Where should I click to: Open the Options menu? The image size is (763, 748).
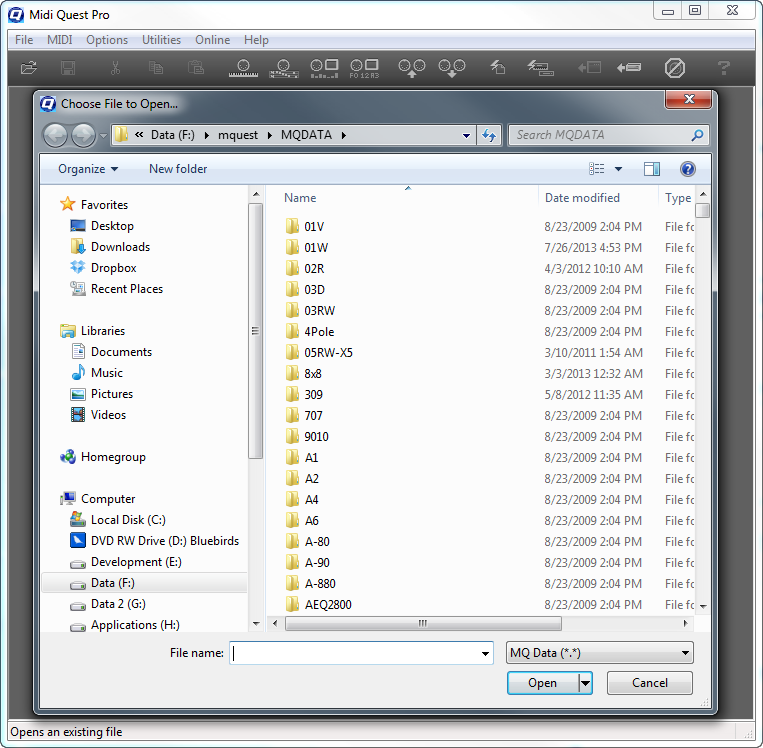(x=107, y=40)
